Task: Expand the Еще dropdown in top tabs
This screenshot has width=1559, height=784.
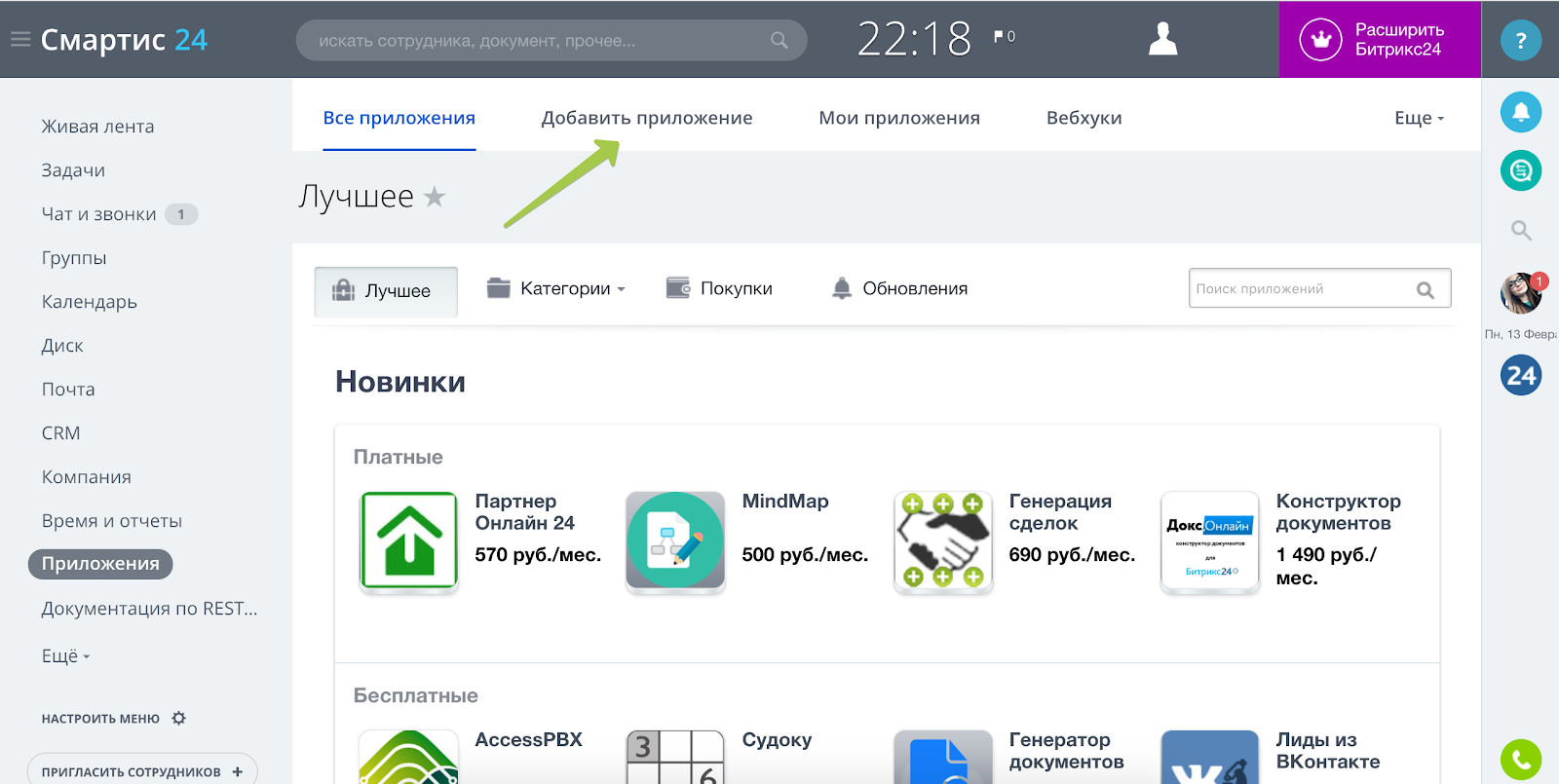Action: [1419, 118]
